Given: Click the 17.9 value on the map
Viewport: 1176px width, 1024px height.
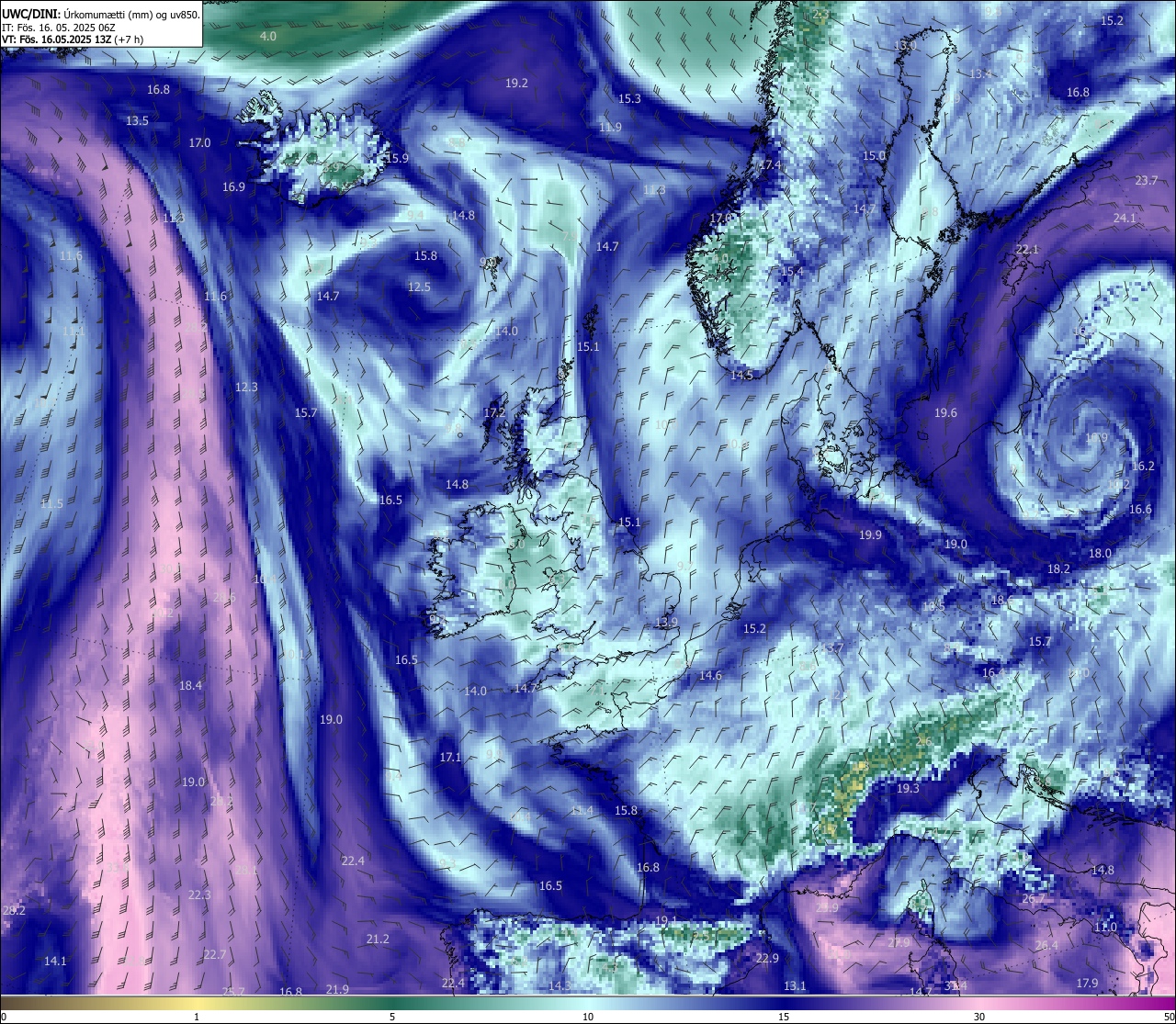Looking at the screenshot, I should (x=1087, y=983).
